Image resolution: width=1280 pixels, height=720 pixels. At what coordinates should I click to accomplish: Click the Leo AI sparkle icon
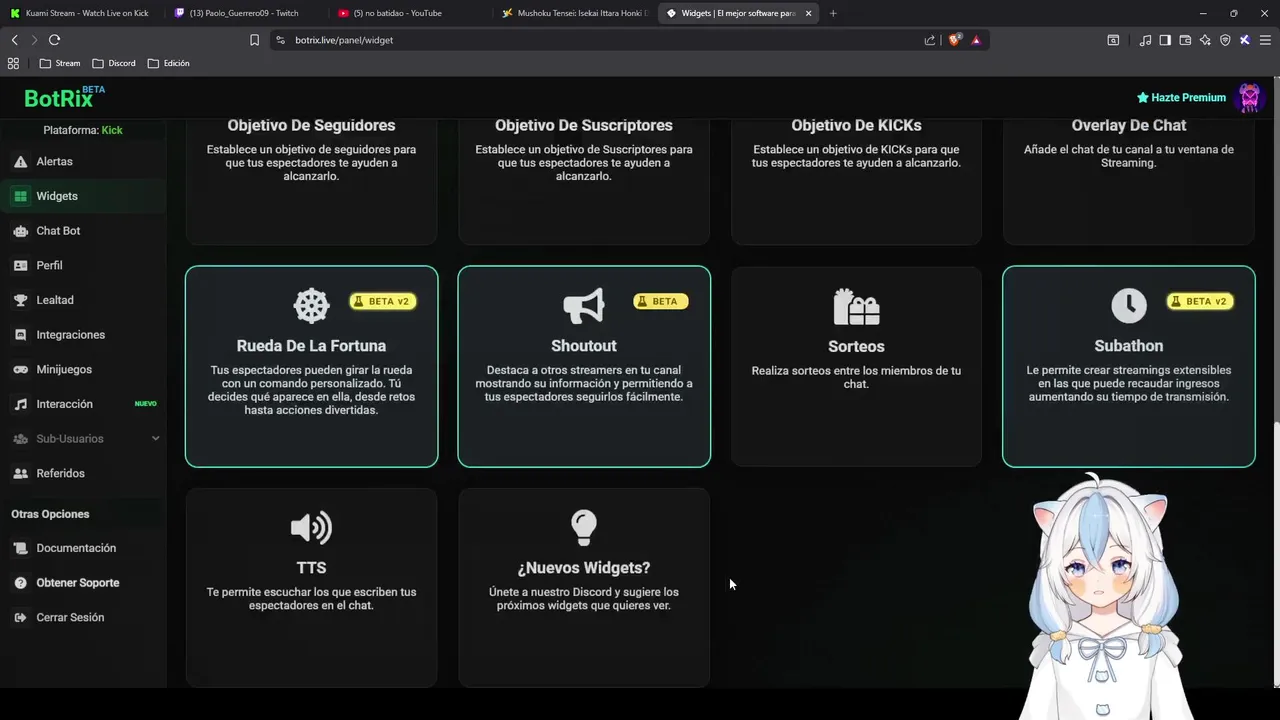[1205, 40]
